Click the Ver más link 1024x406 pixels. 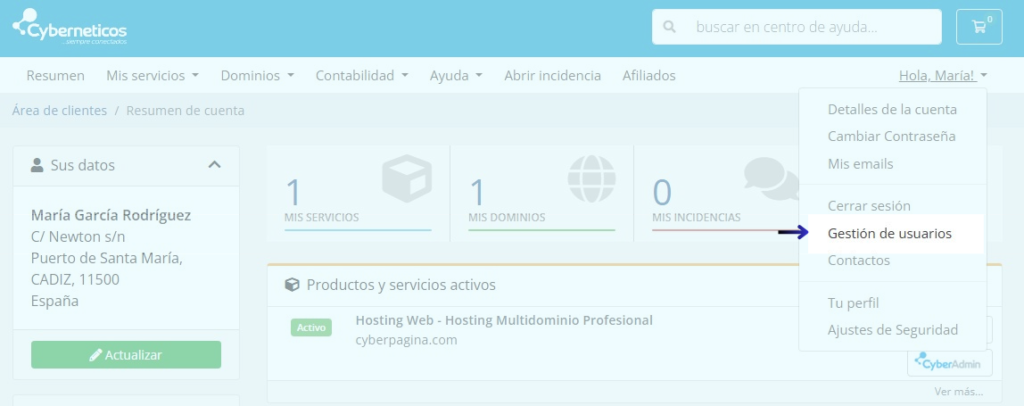click(x=959, y=392)
